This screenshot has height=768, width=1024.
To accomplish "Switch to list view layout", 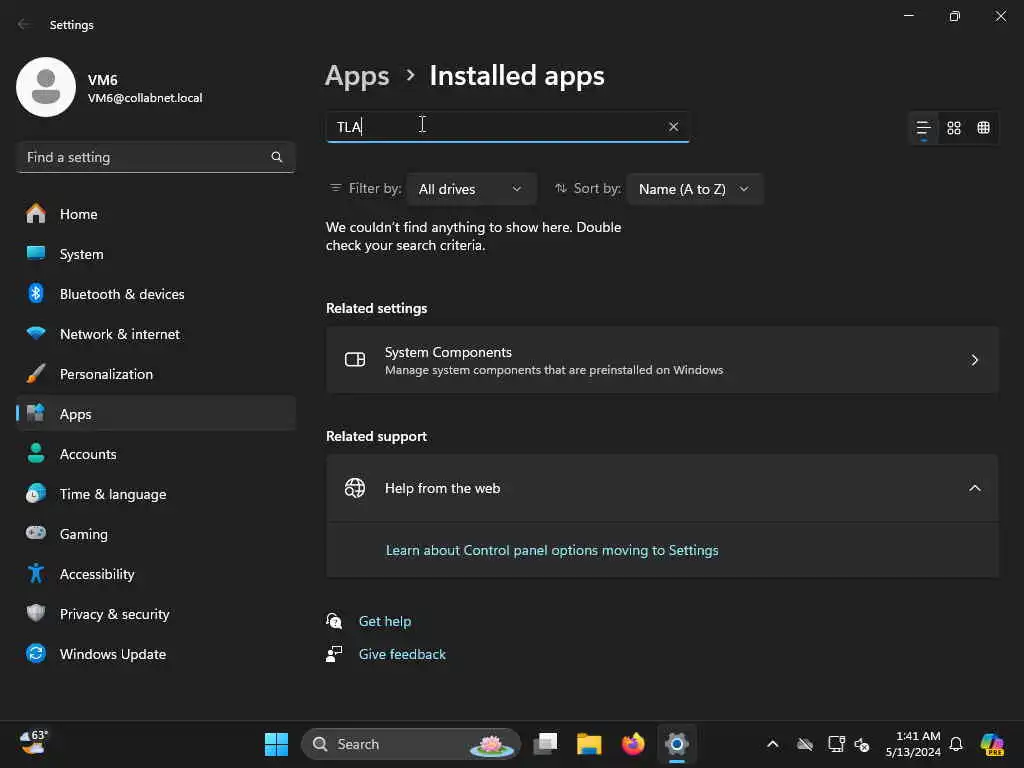I will coord(923,128).
